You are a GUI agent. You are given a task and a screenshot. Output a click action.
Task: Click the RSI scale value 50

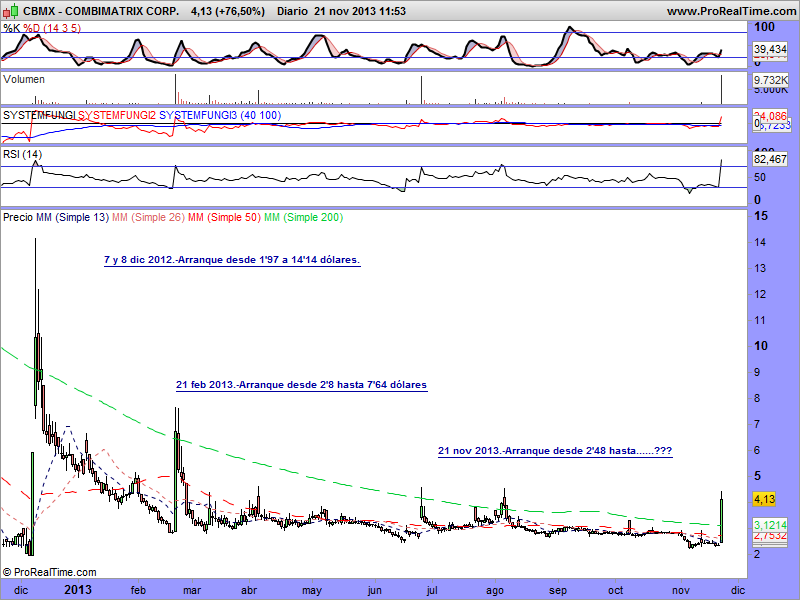[760, 177]
